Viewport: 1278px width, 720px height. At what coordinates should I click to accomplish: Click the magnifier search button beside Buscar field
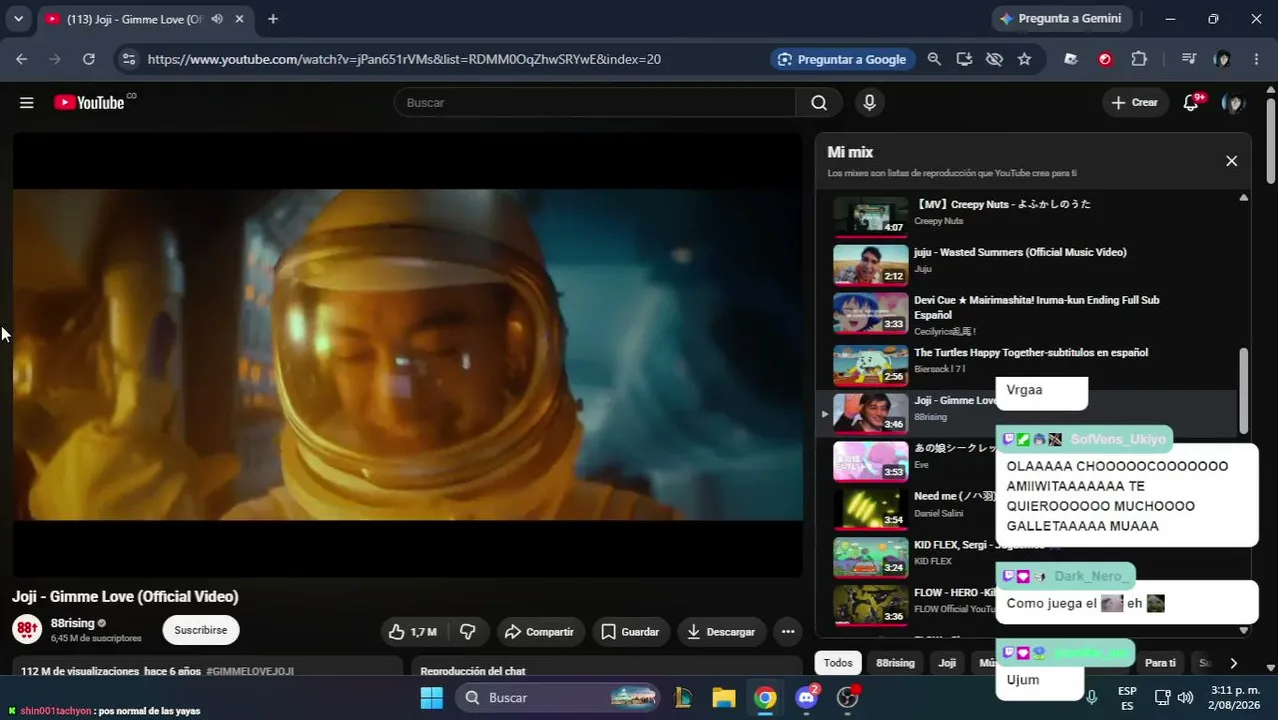[x=819, y=102]
